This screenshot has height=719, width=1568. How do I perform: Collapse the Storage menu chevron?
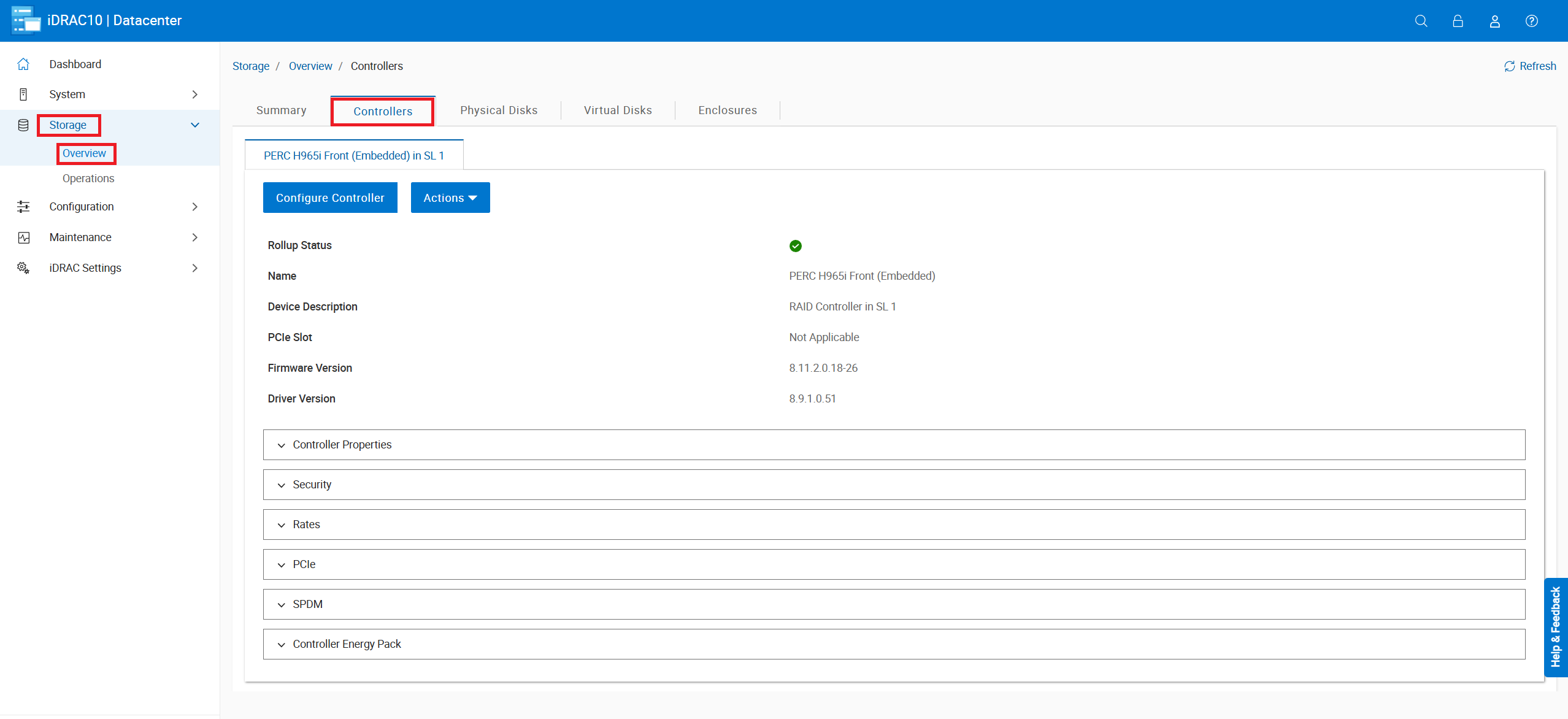click(195, 125)
